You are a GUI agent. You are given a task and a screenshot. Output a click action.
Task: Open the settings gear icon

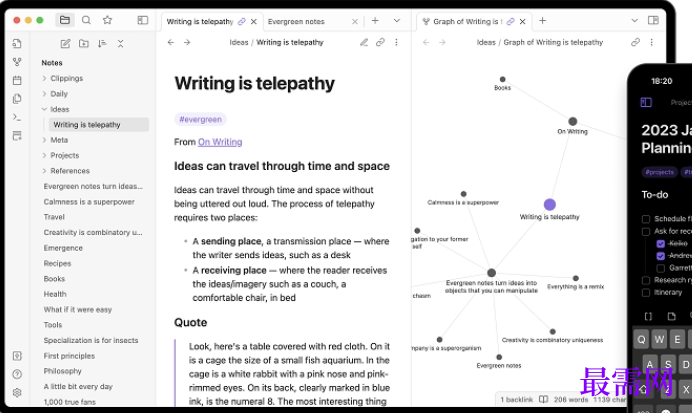click(17, 392)
